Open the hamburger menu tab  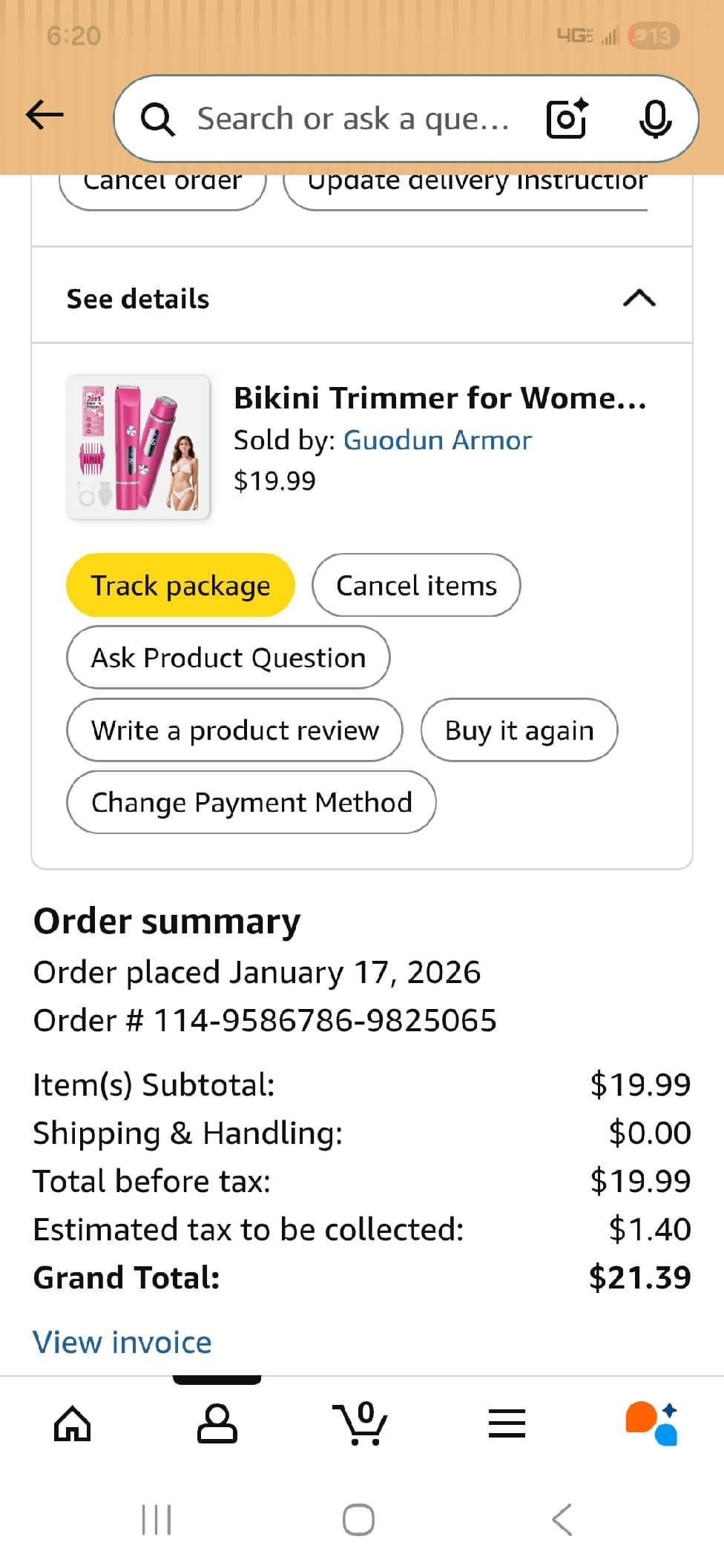coord(507,1423)
